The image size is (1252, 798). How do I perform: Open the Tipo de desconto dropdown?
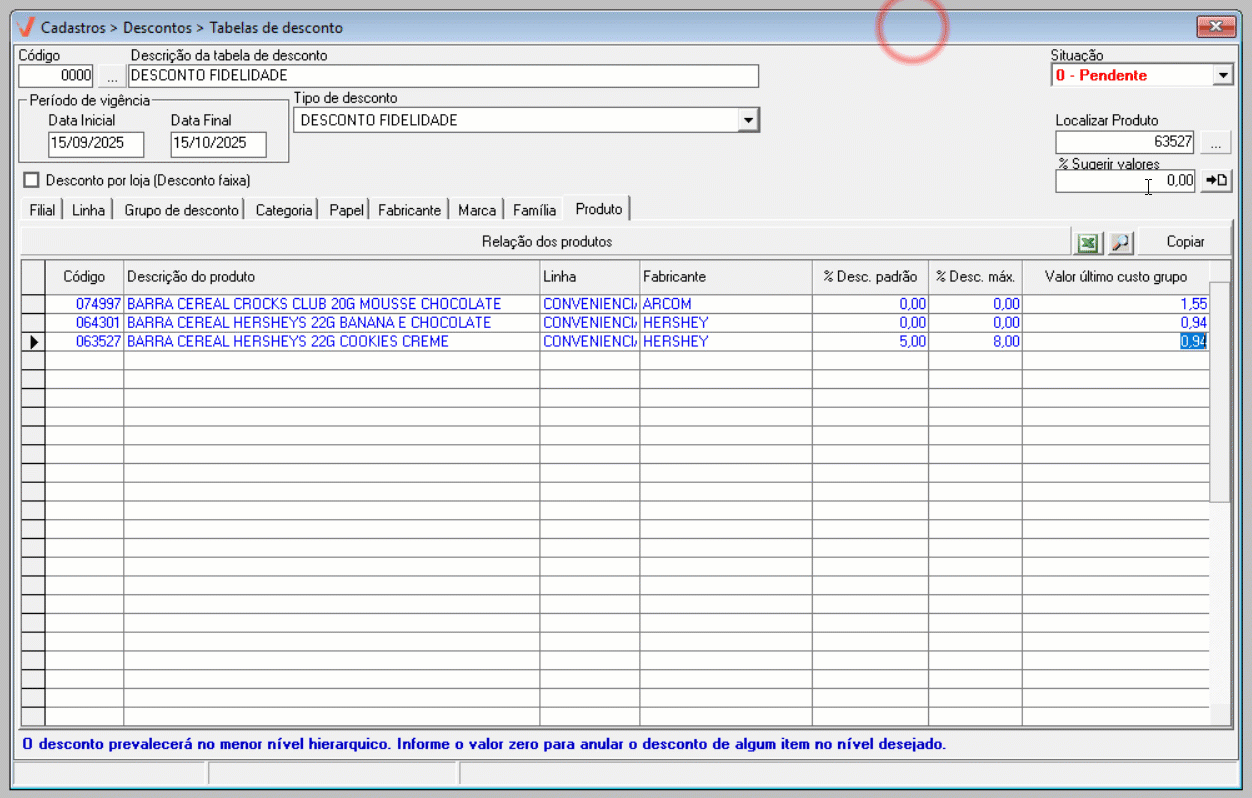pos(747,120)
